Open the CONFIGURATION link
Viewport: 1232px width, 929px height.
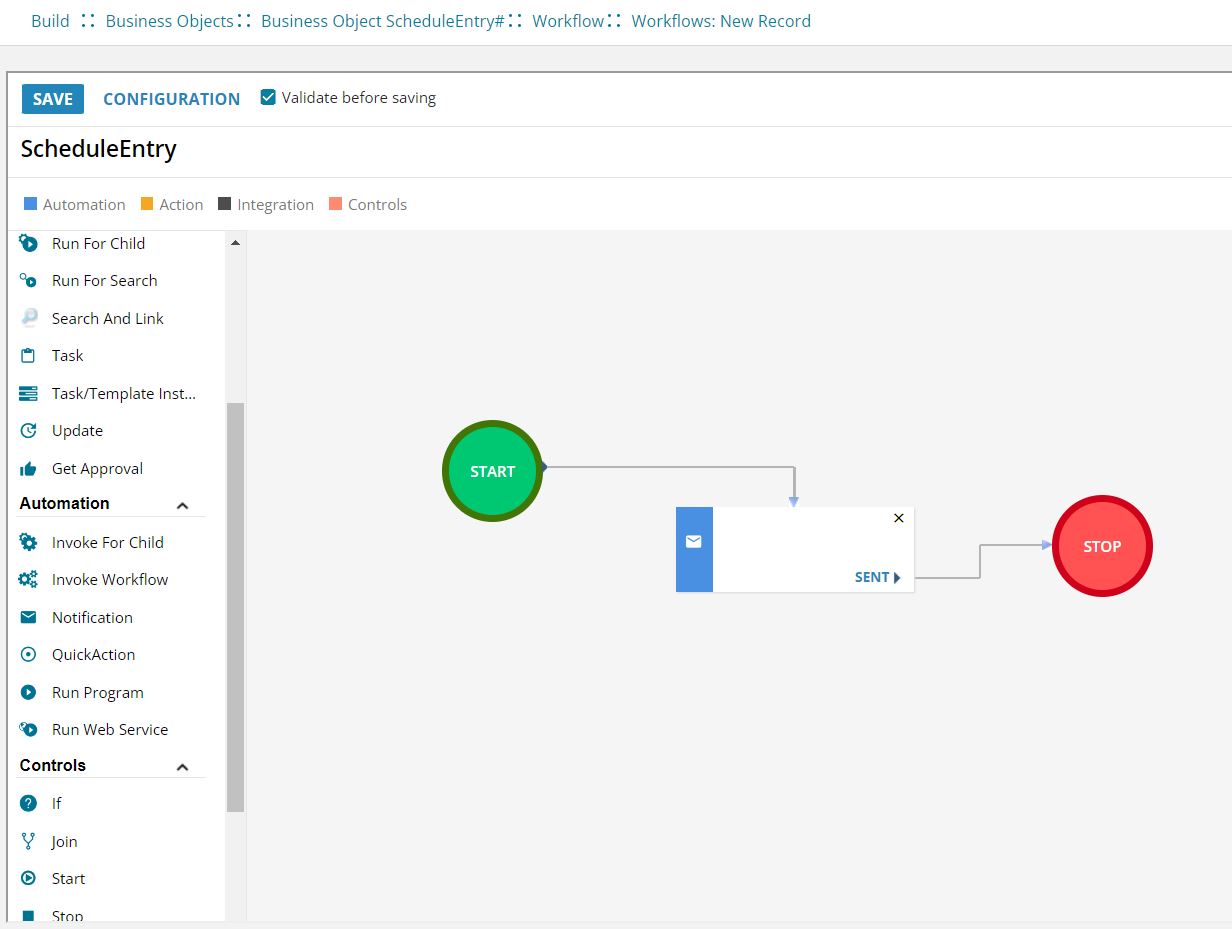pyautogui.click(x=171, y=98)
